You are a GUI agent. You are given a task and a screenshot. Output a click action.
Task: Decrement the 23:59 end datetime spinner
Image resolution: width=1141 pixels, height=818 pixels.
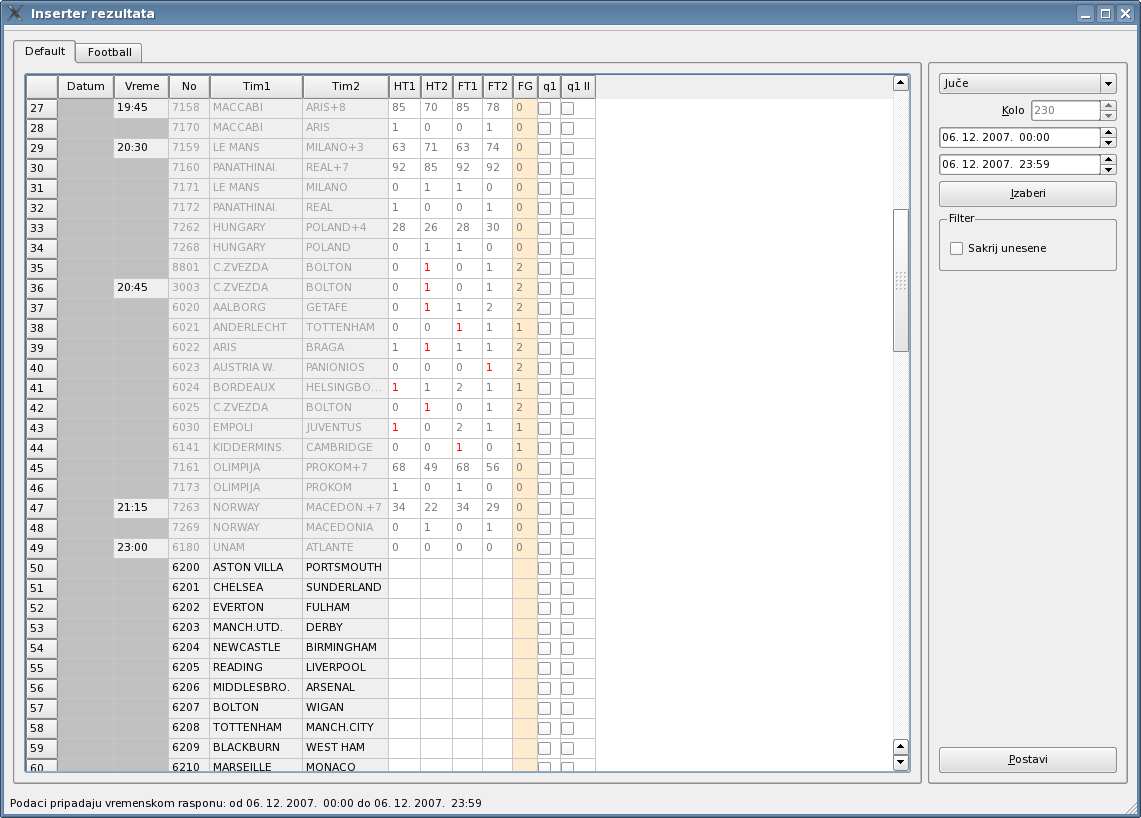click(x=1108, y=169)
